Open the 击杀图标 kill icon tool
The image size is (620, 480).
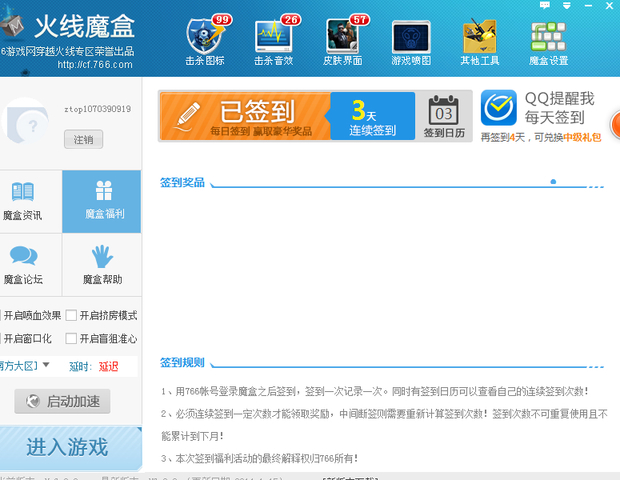coord(205,41)
